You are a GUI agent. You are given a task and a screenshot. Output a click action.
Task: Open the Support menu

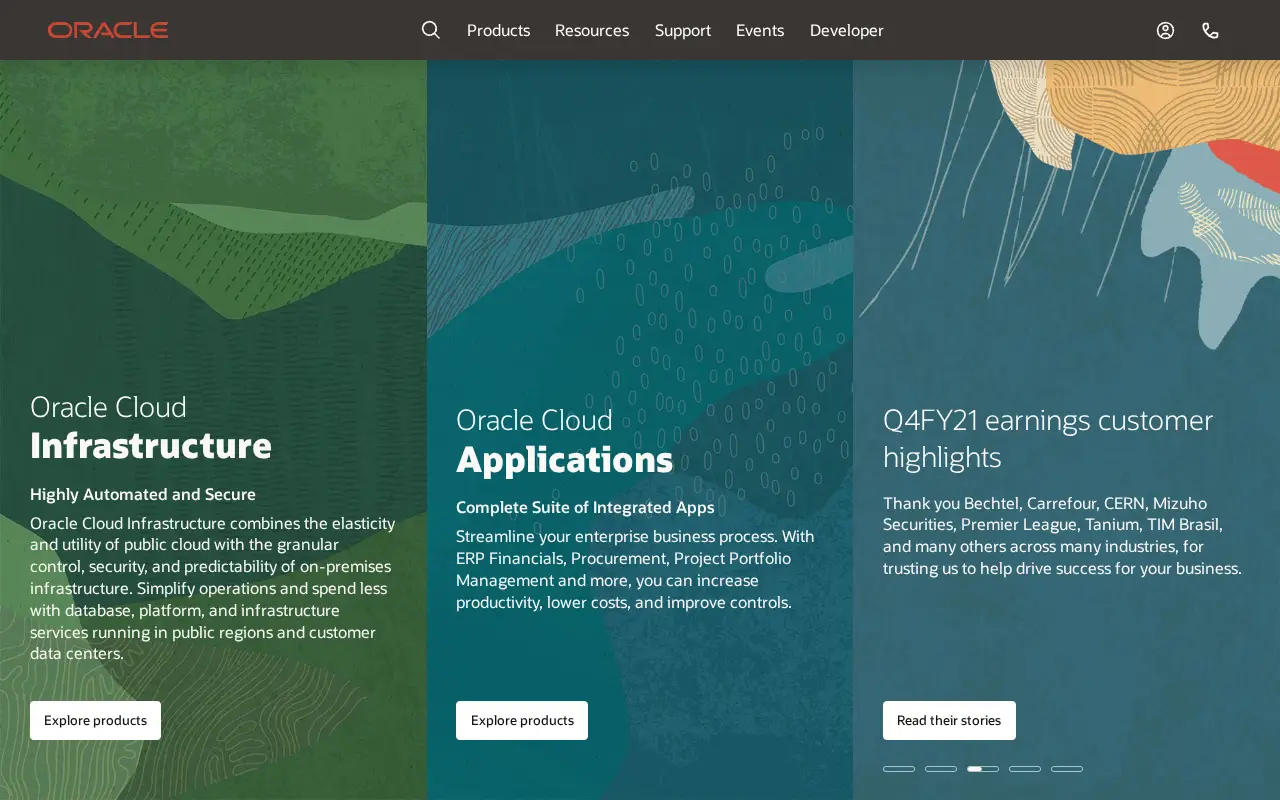point(683,30)
